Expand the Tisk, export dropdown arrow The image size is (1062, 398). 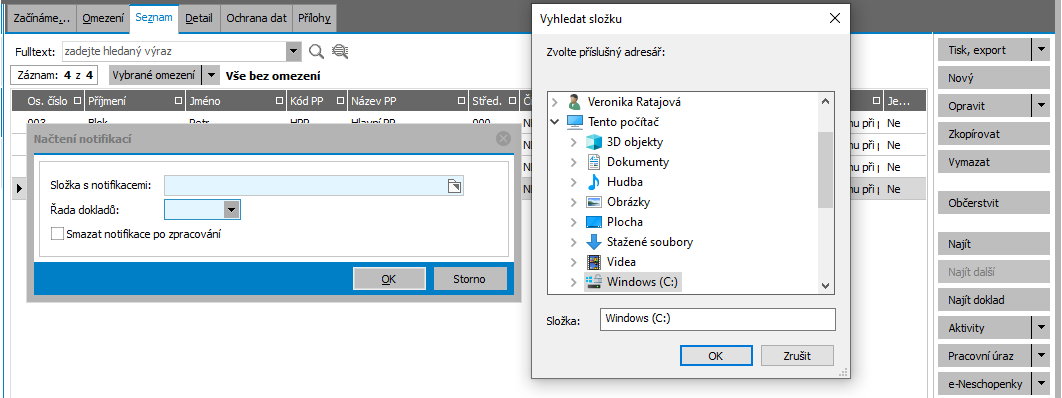click(x=1040, y=50)
